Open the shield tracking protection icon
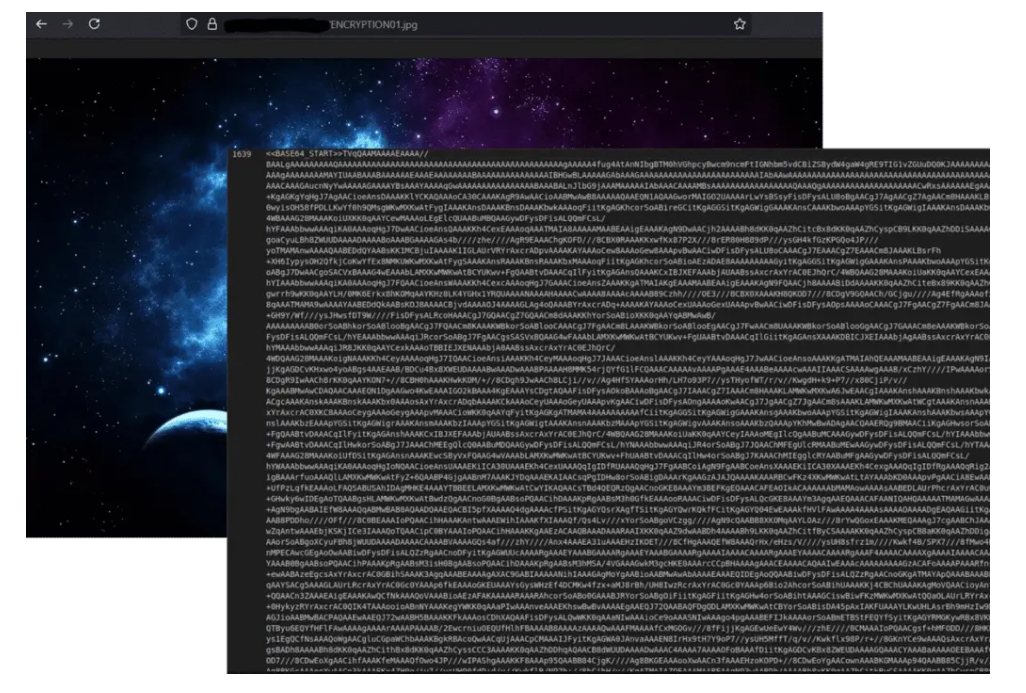The image size is (1026, 693). (192, 24)
